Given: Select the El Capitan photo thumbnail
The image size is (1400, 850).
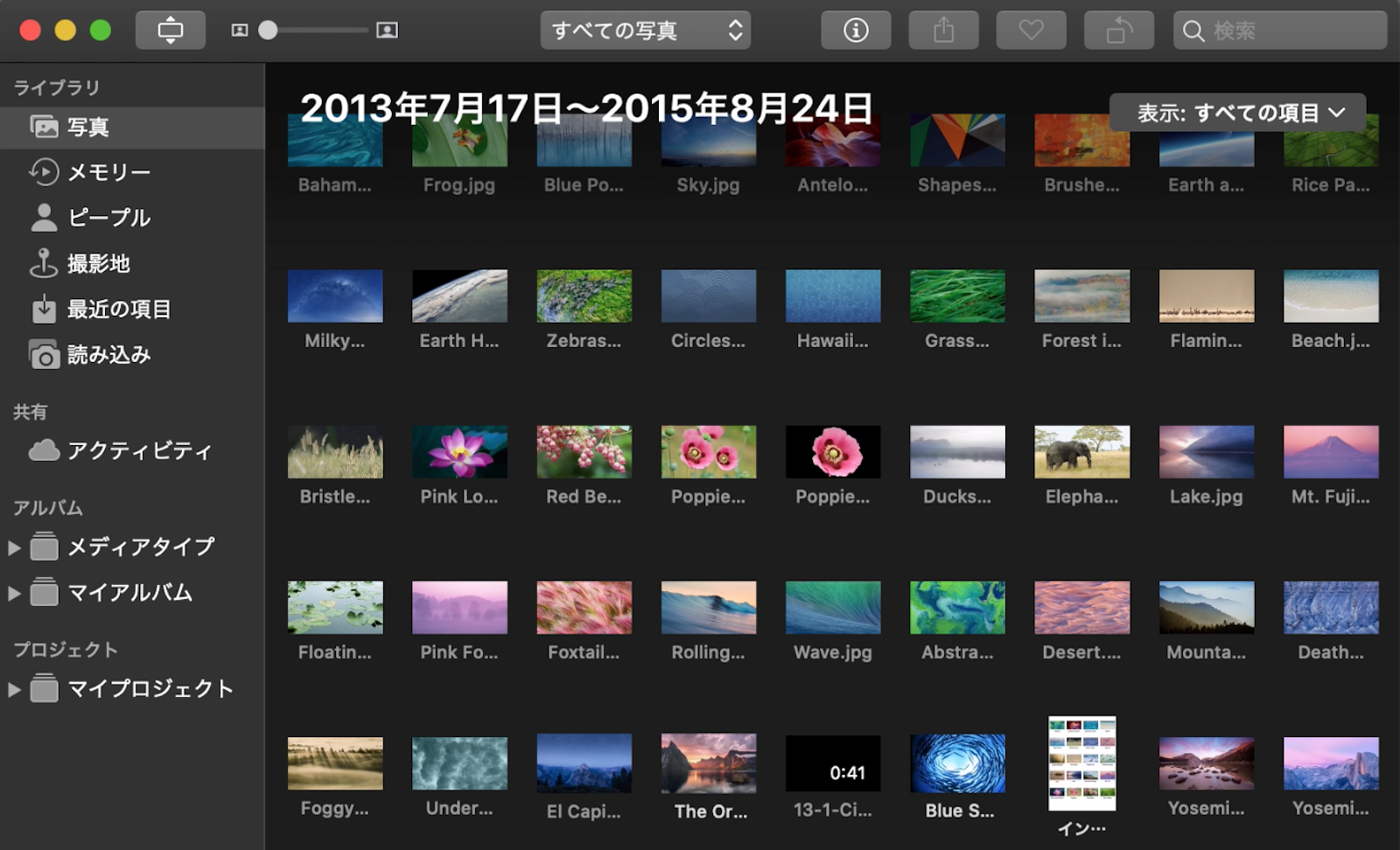Looking at the screenshot, I should (584, 763).
